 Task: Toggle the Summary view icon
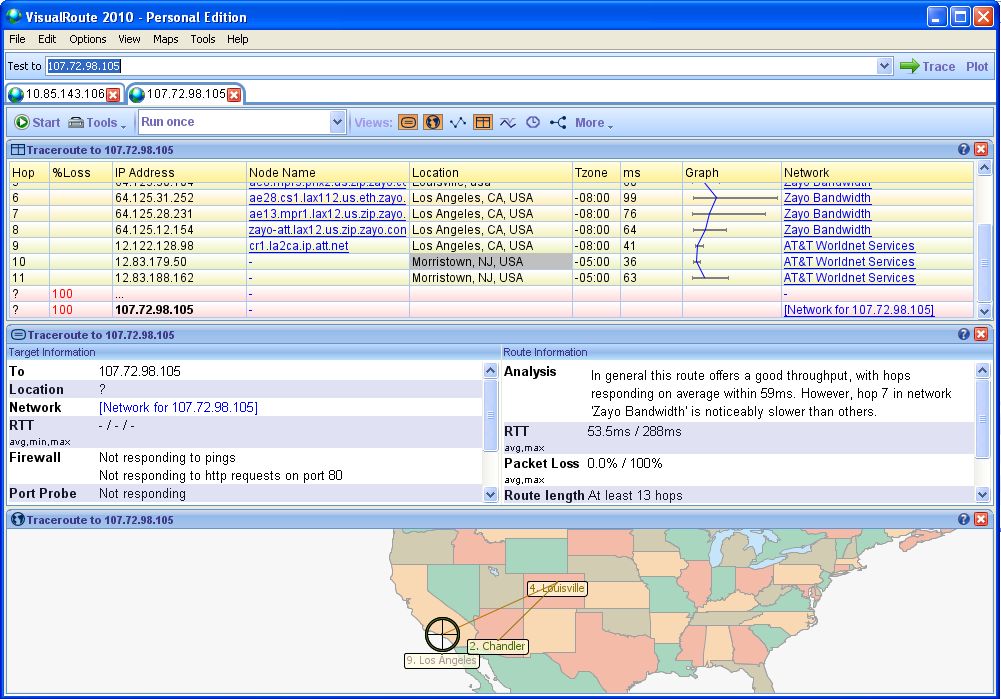click(408, 122)
